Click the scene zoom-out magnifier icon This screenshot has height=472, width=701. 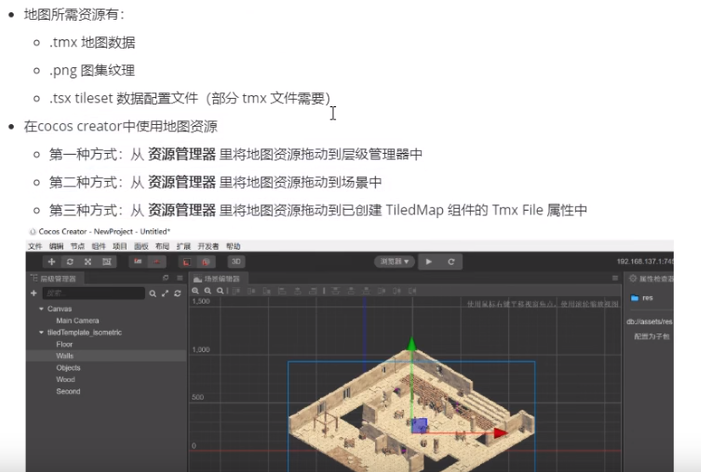point(207,291)
